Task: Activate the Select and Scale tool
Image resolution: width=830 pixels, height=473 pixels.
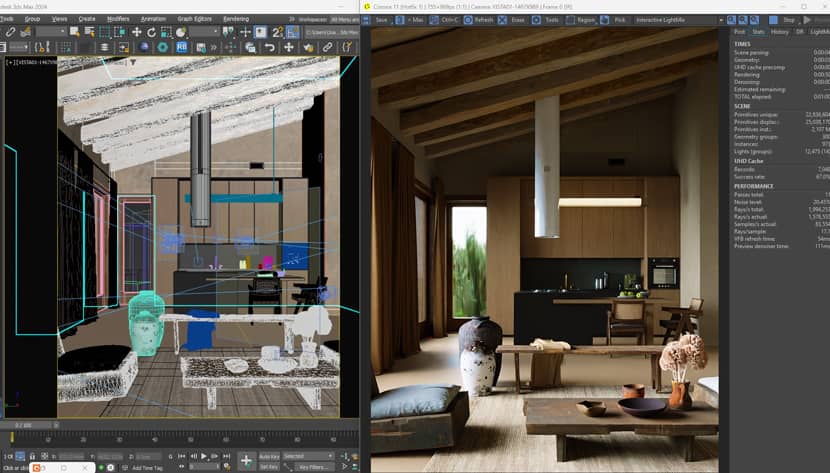Action: (x=166, y=32)
